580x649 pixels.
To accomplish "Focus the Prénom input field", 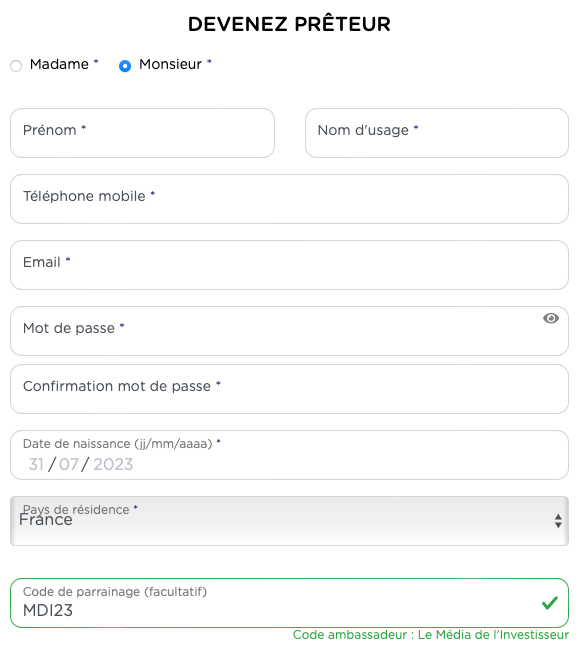I will coord(142,133).
